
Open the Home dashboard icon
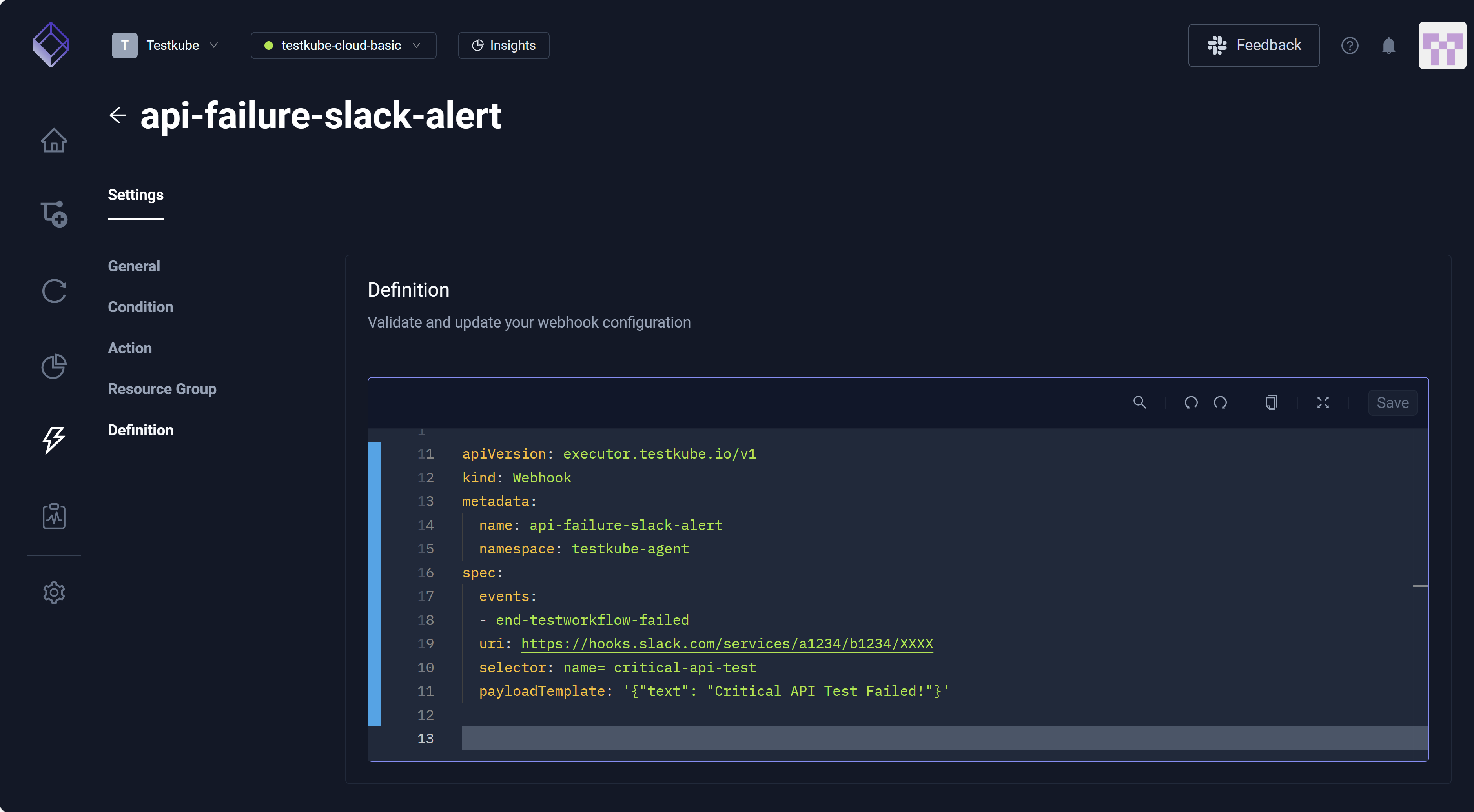pyautogui.click(x=54, y=140)
